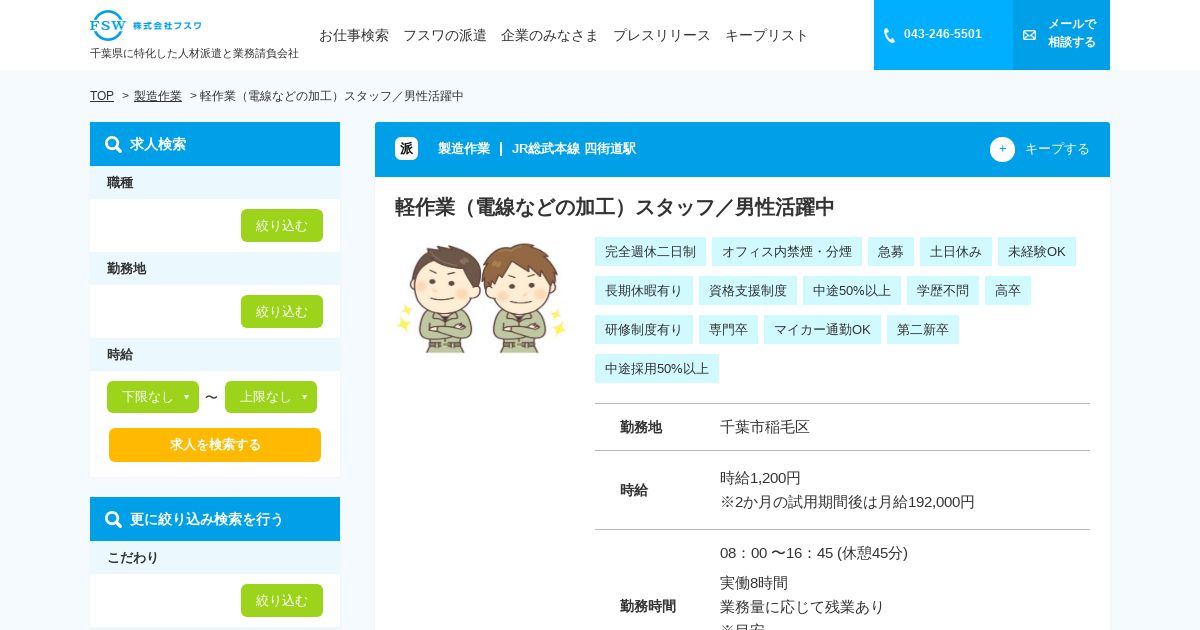
Task: Select the 未経験OK tag
Action: click(1037, 252)
